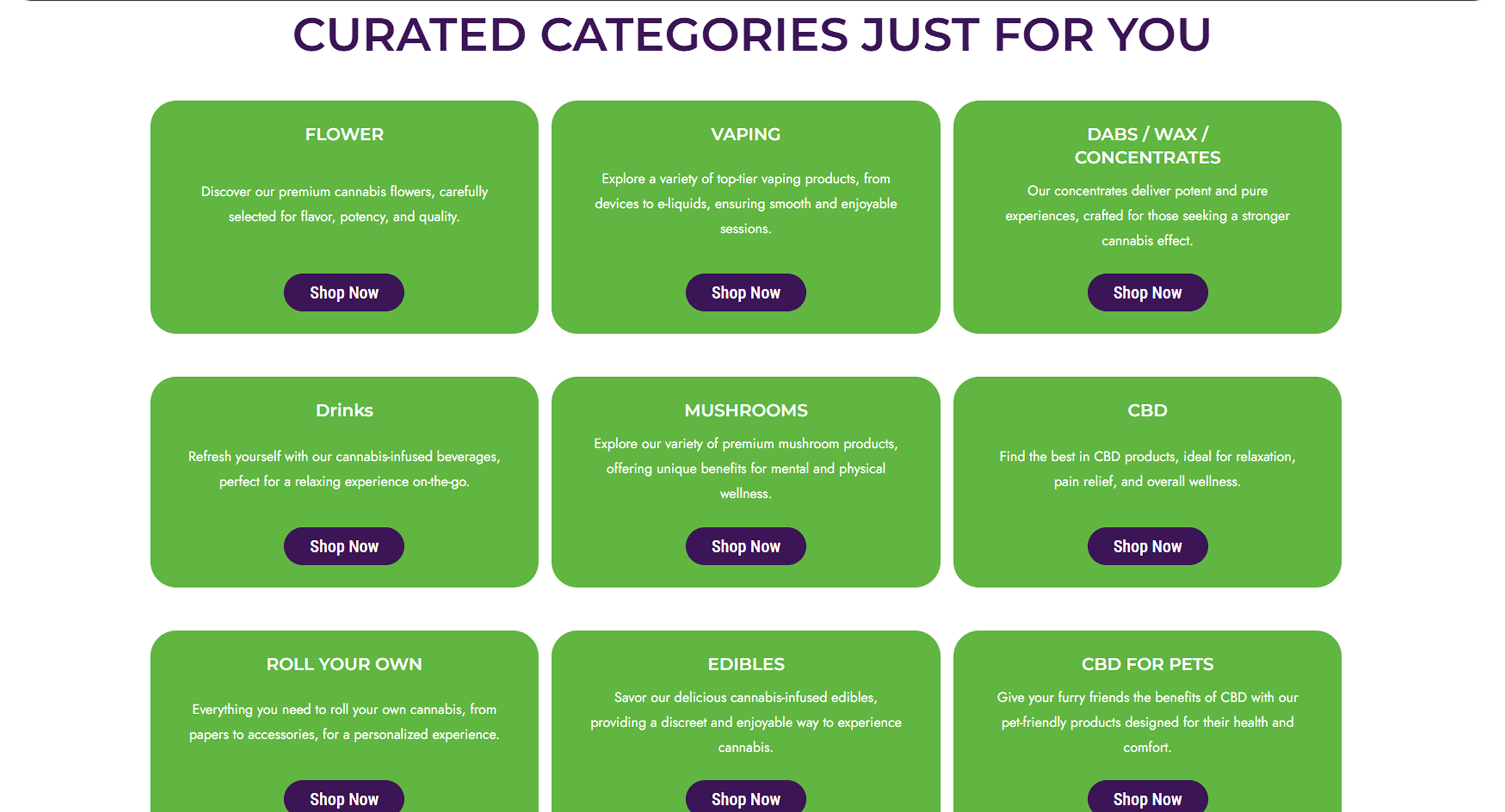Click the Curated Categories Just For You headline

(752, 34)
